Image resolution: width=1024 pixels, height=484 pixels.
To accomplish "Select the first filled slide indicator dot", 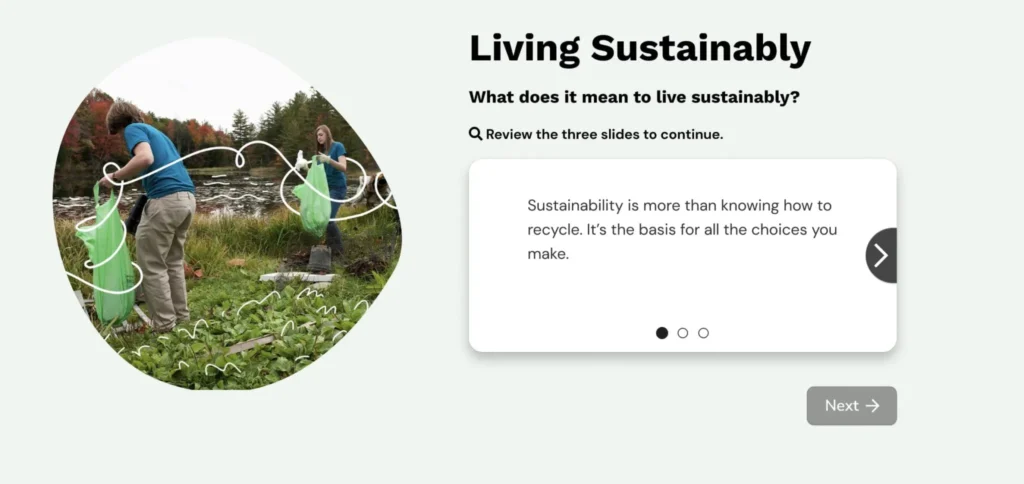I will 662,333.
